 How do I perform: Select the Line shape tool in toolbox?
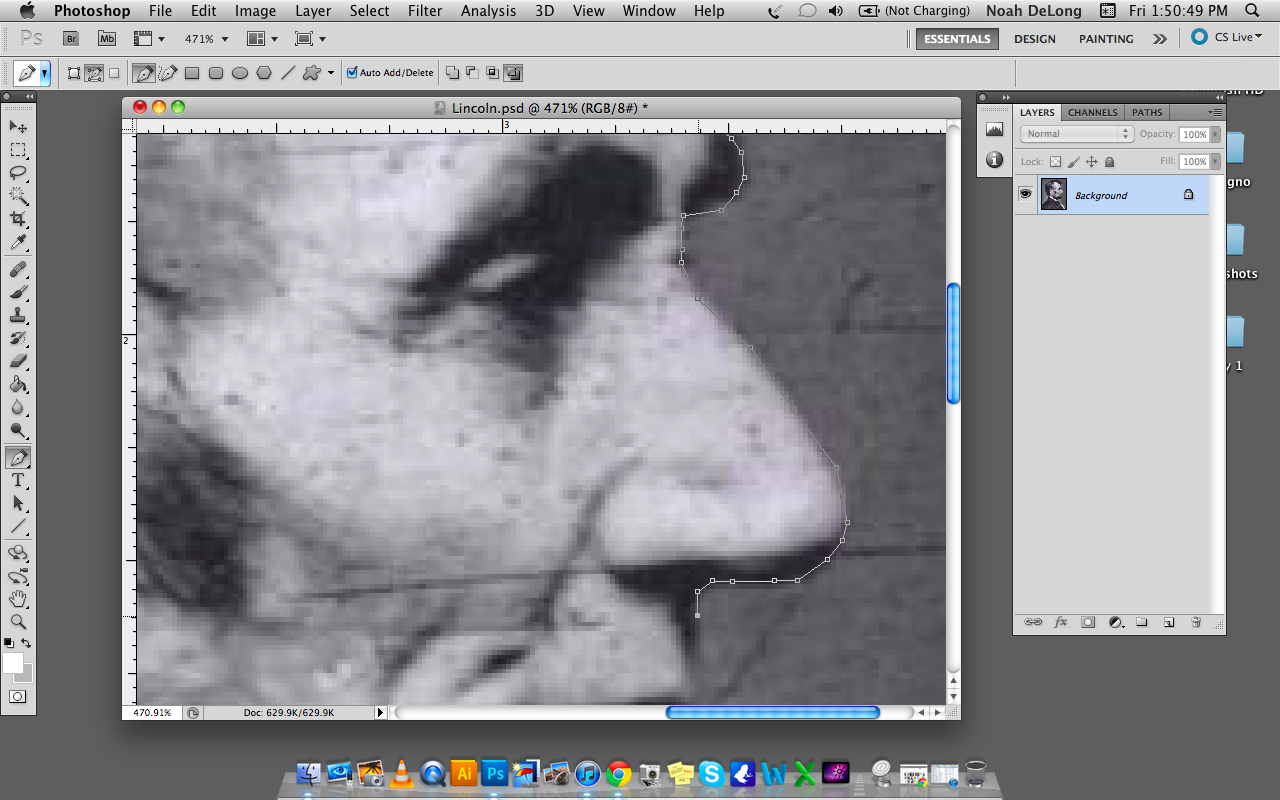(18, 527)
